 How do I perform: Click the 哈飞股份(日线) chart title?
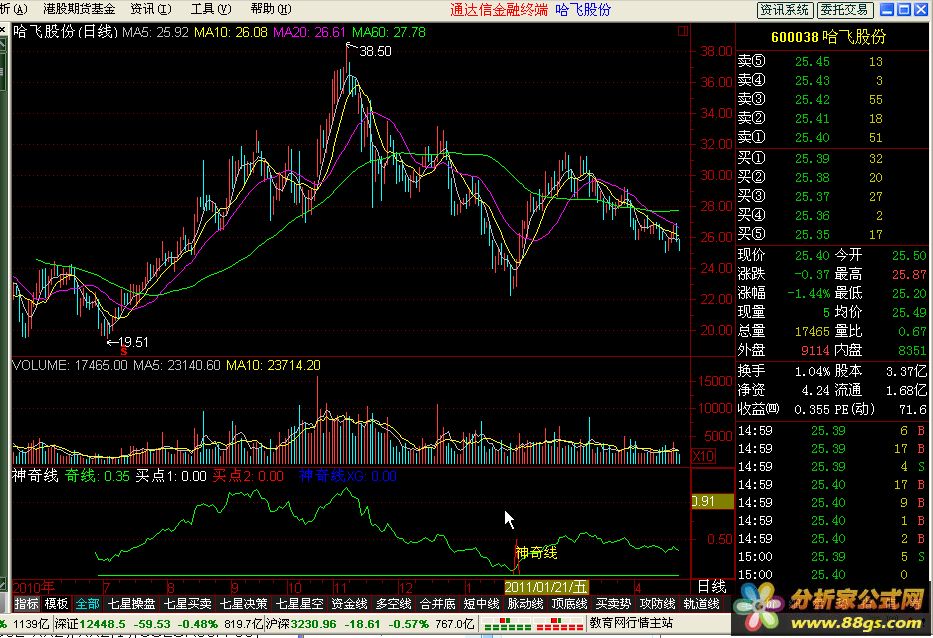coord(65,32)
